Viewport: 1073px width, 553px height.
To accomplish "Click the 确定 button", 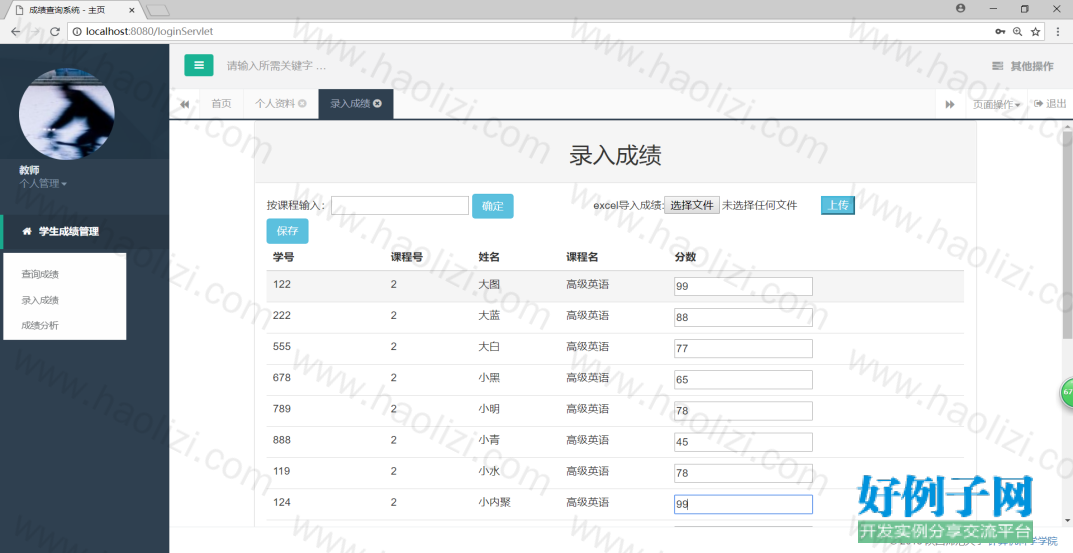I will click(x=493, y=206).
